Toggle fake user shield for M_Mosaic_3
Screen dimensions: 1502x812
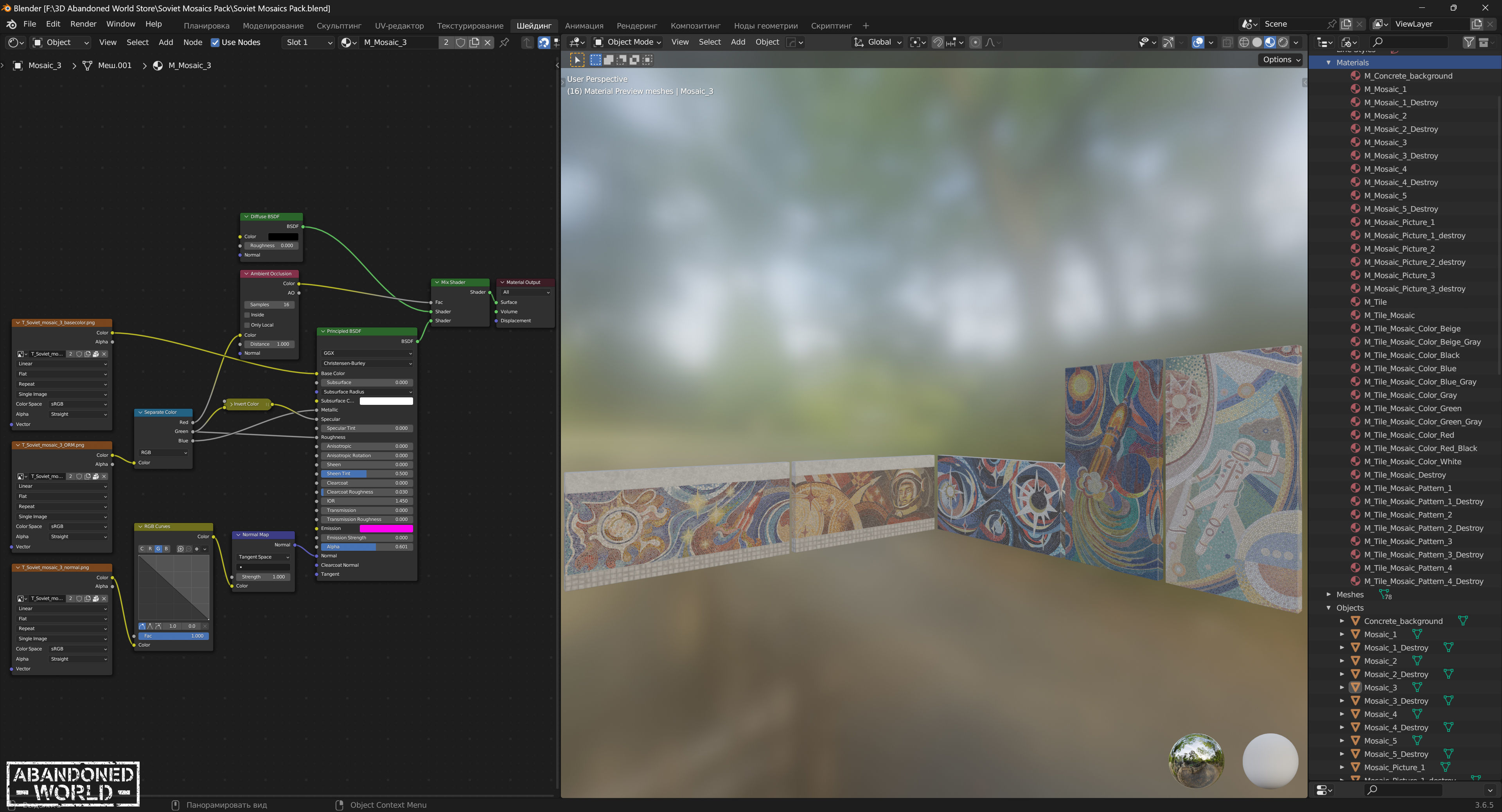click(461, 42)
